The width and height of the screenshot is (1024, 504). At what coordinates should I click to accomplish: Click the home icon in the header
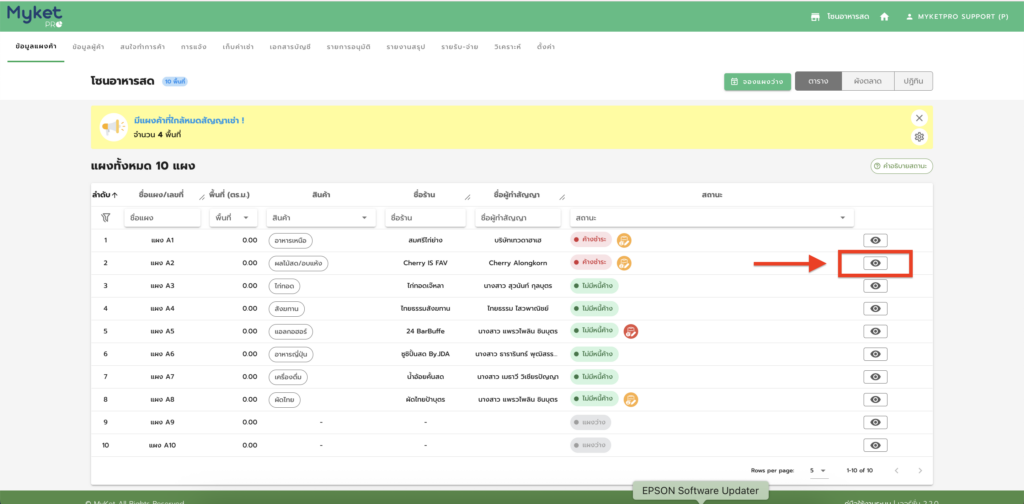(x=884, y=17)
